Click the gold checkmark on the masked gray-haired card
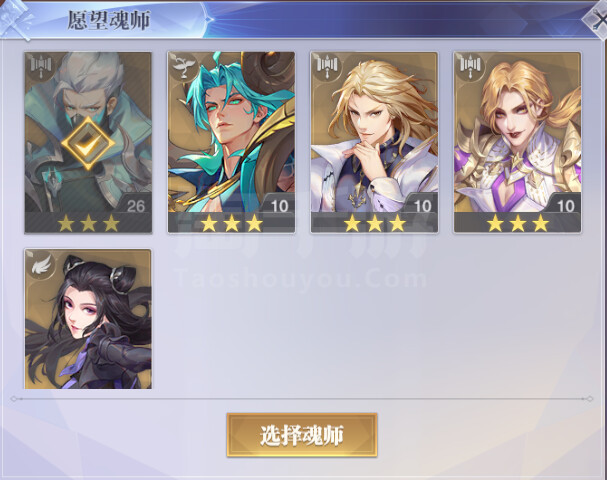This screenshot has height=480, width=607. click(88, 144)
